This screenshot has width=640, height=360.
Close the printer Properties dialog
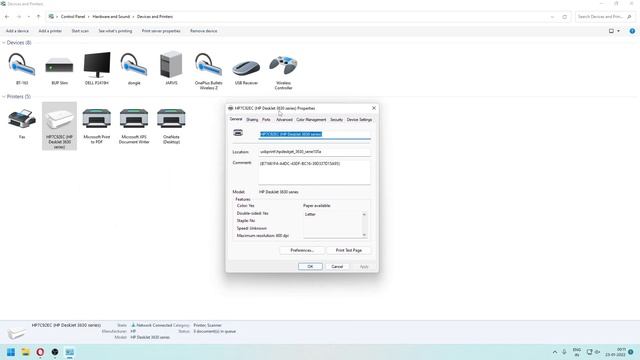[373, 108]
